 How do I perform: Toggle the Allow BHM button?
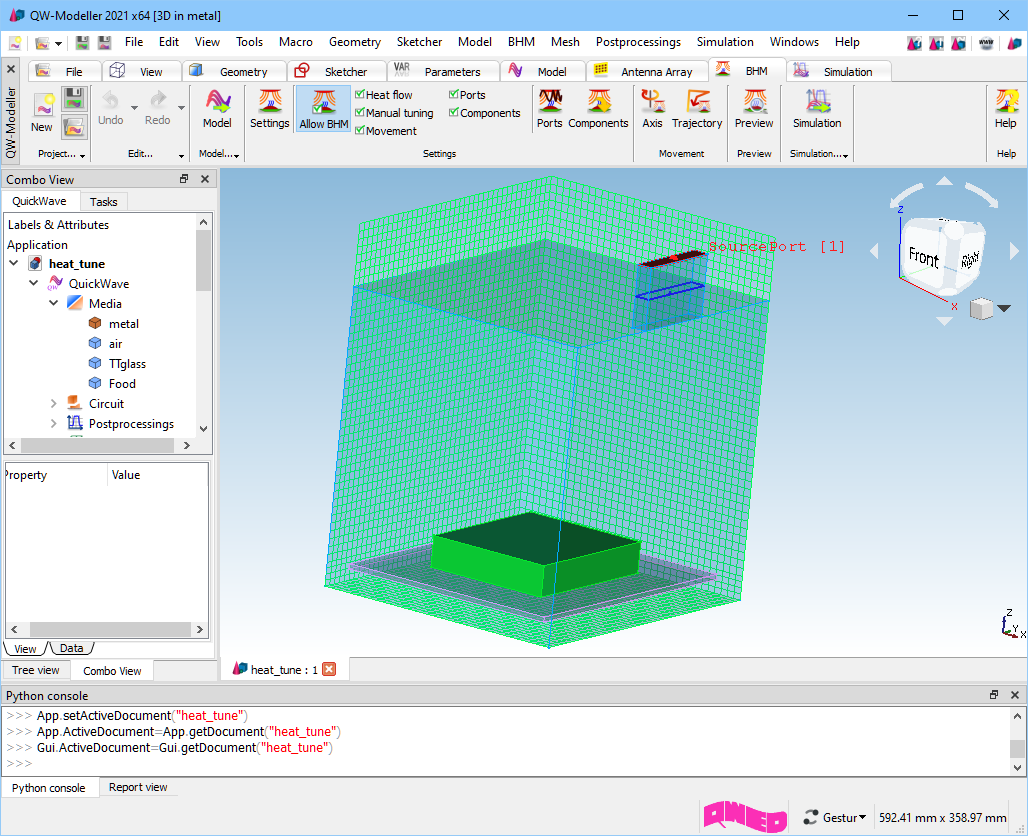324,109
